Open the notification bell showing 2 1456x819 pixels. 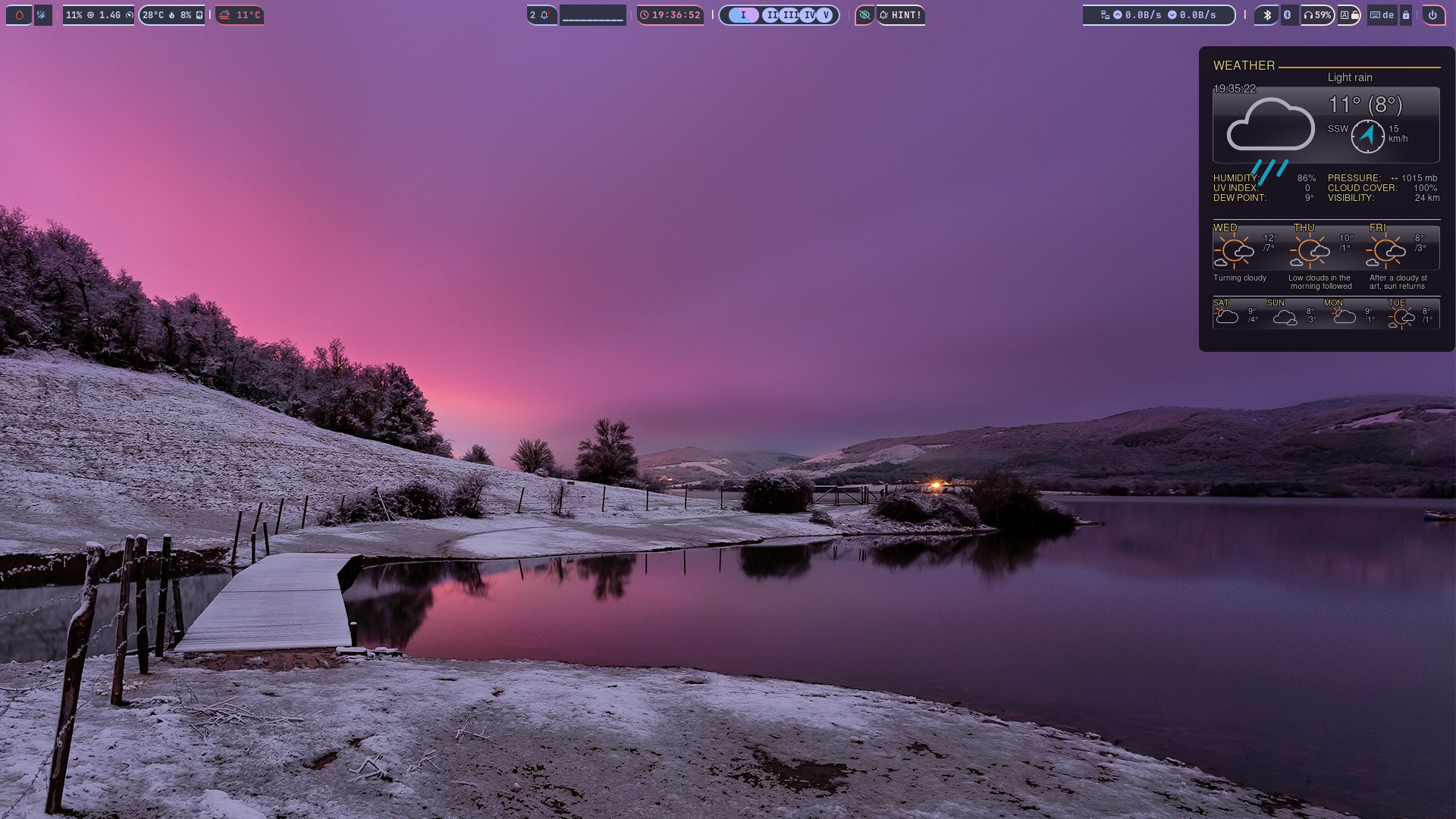[541, 15]
